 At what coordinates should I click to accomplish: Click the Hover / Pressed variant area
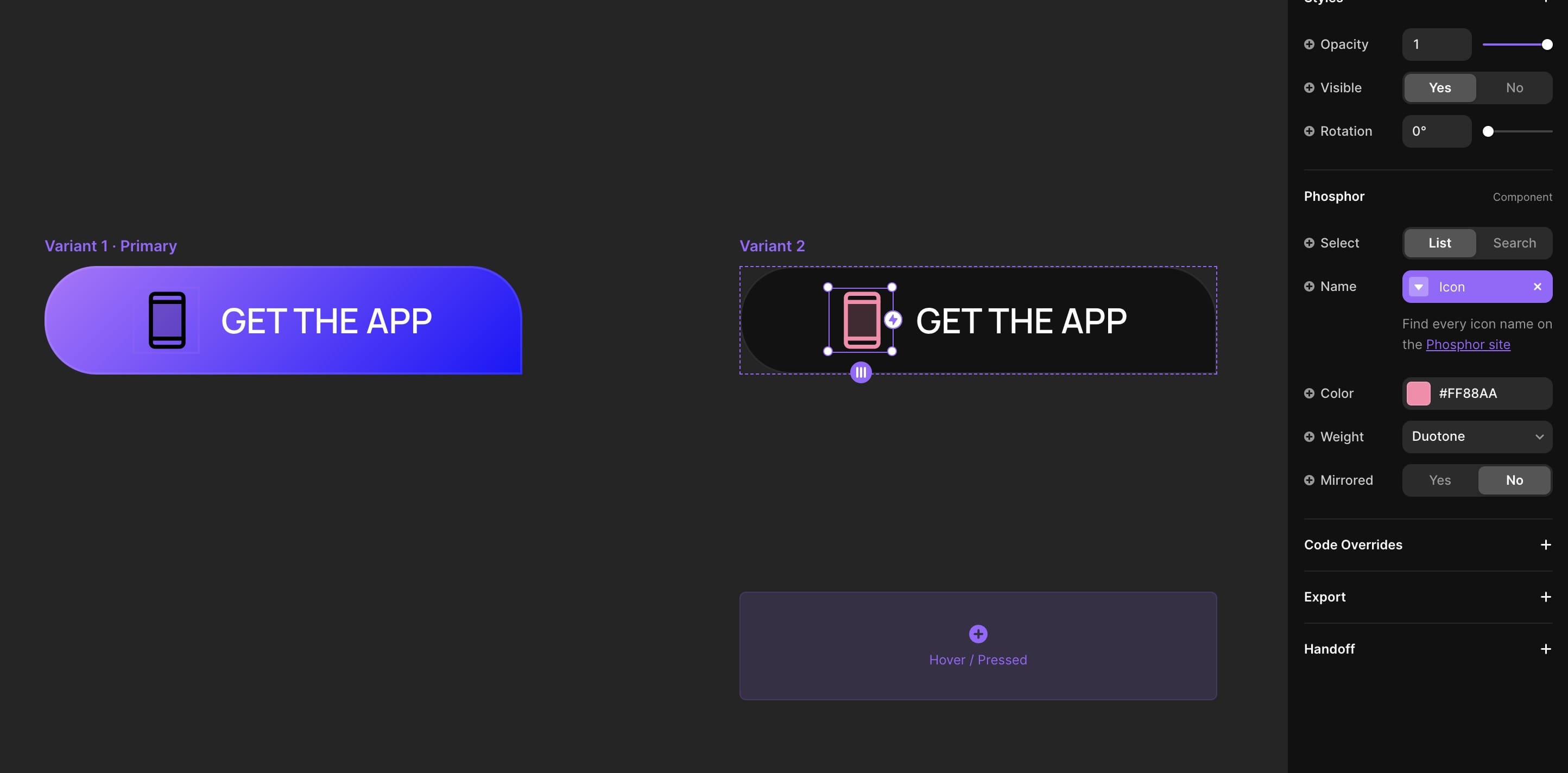tap(978, 646)
